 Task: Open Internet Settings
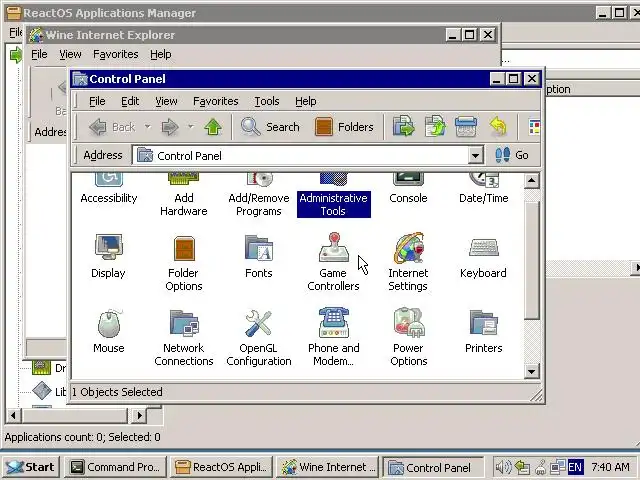click(408, 262)
